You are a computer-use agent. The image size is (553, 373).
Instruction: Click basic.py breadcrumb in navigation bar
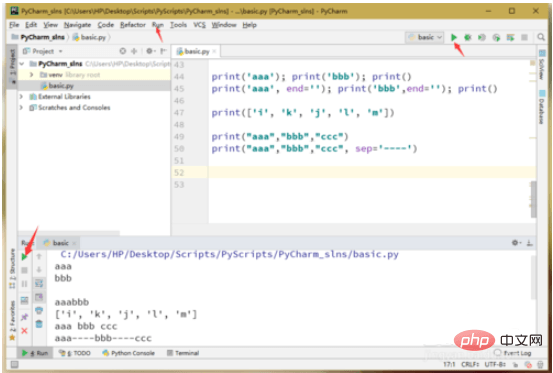coord(89,37)
